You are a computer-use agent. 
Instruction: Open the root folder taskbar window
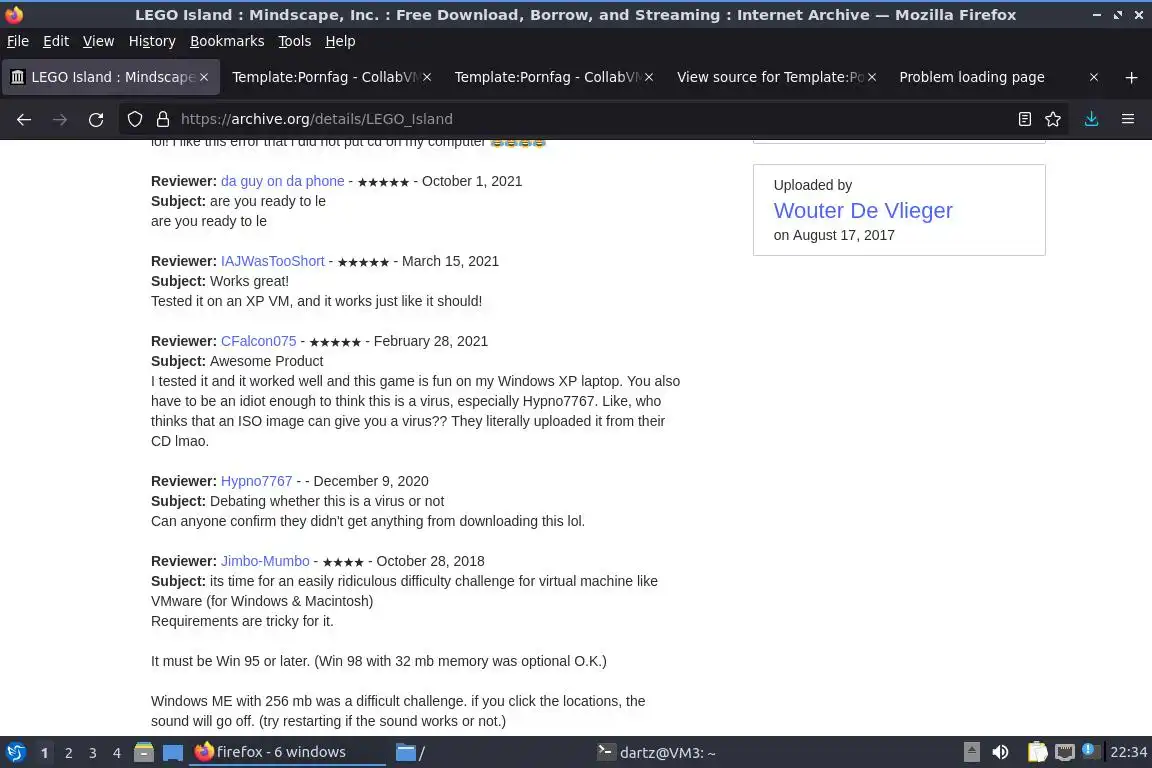(489, 752)
